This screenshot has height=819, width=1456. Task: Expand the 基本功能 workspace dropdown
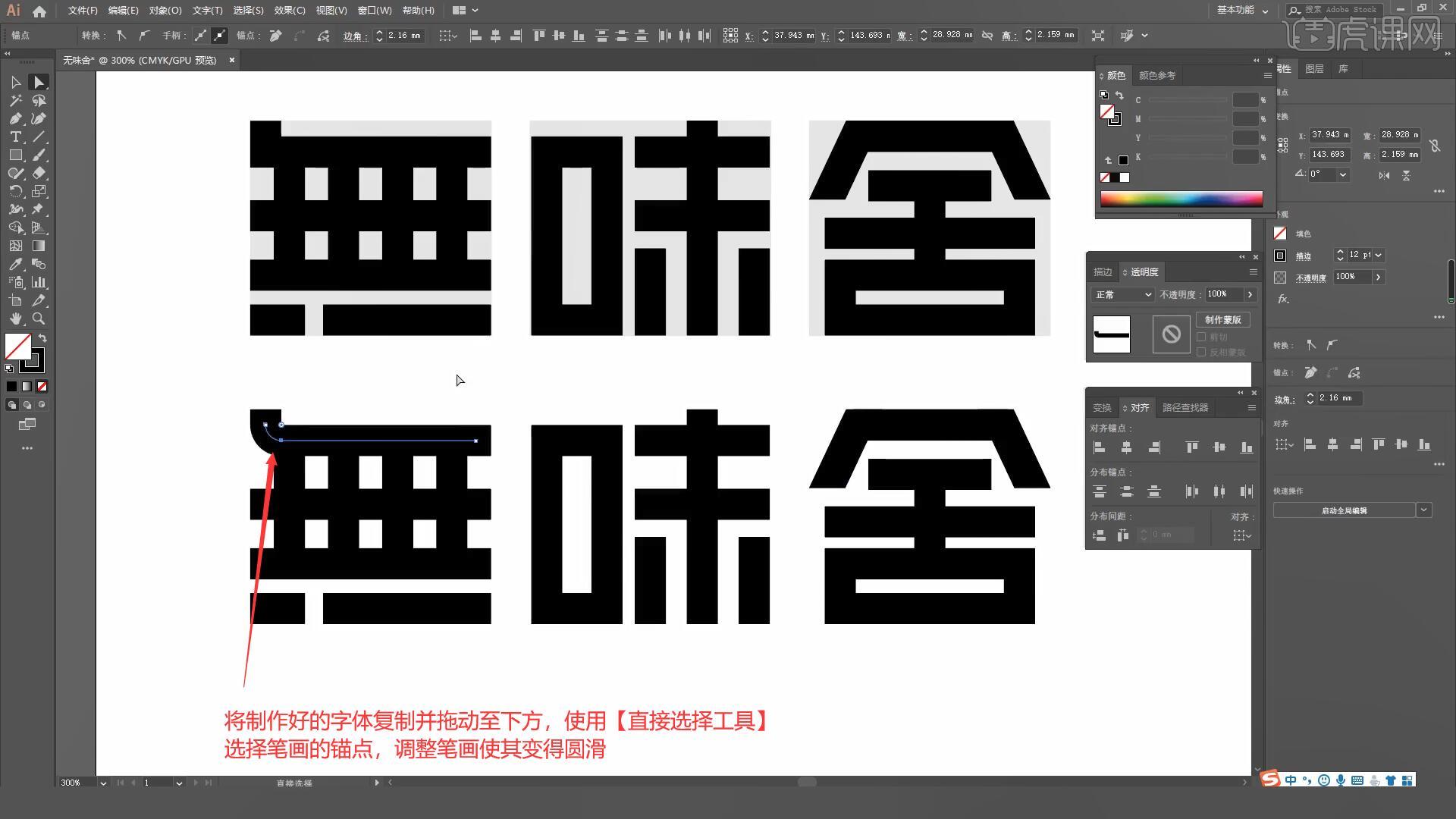1242,11
